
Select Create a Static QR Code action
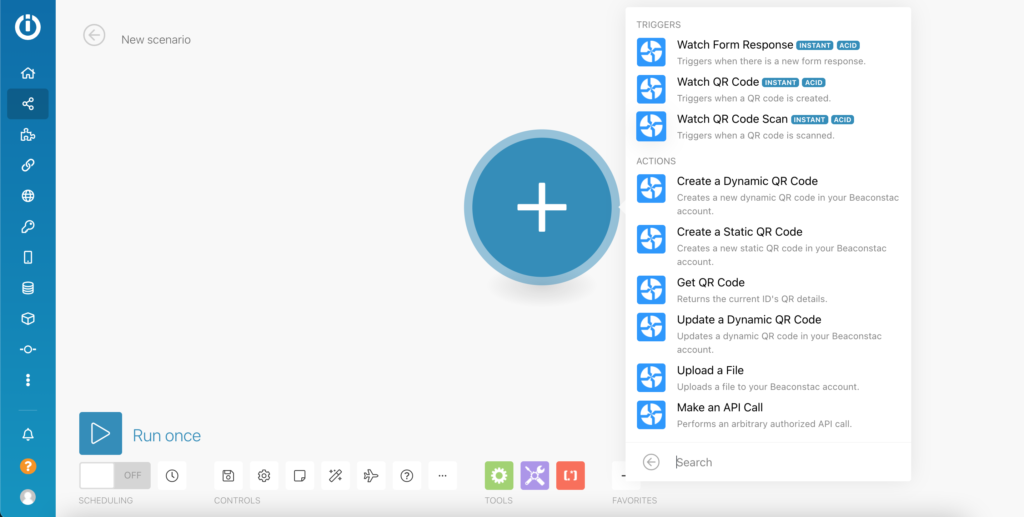[x=768, y=246]
